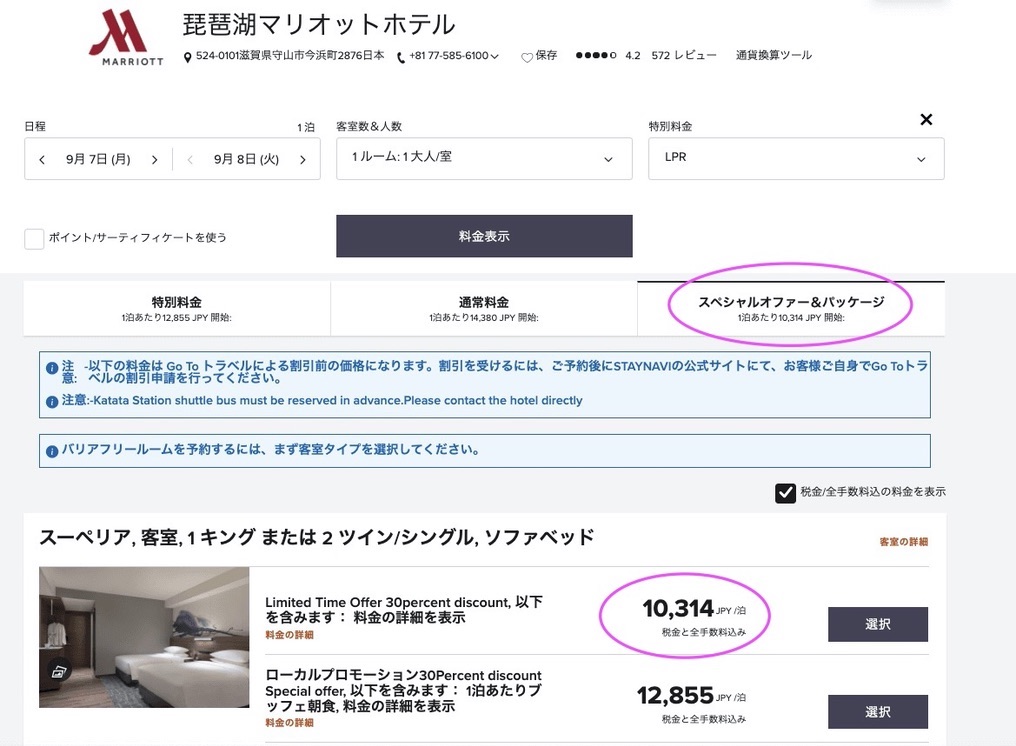Viewport: 1016px width, 746px height.
Task: Expand the special rate LPR dropdown
Action: point(796,159)
